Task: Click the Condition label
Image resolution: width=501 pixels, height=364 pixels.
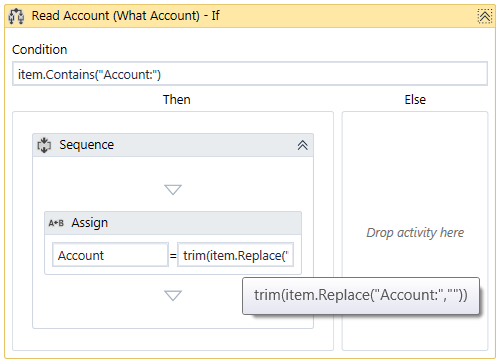Action: (40, 50)
